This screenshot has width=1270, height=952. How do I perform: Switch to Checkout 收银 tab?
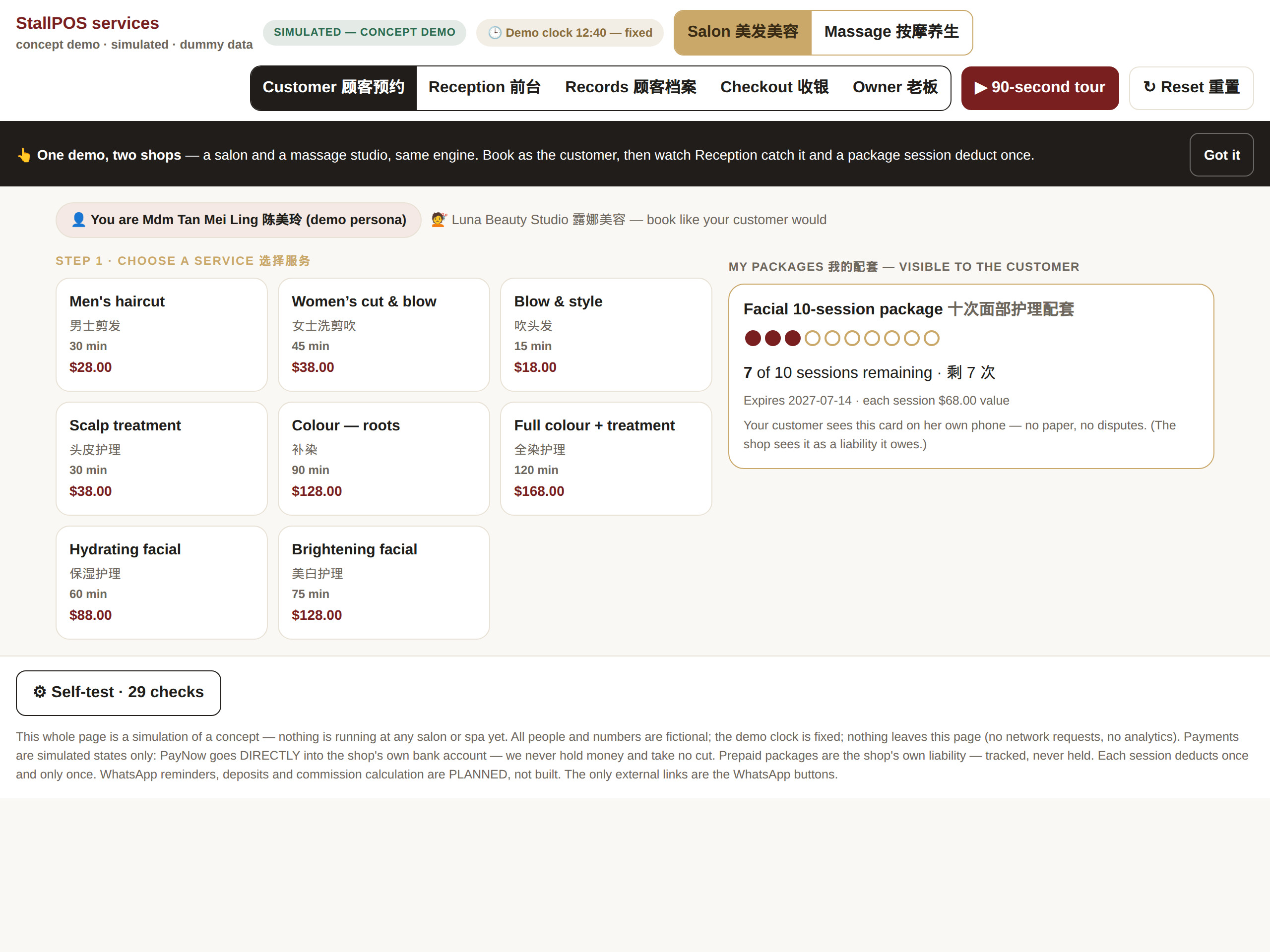pyautogui.click(x=774, y=87)
